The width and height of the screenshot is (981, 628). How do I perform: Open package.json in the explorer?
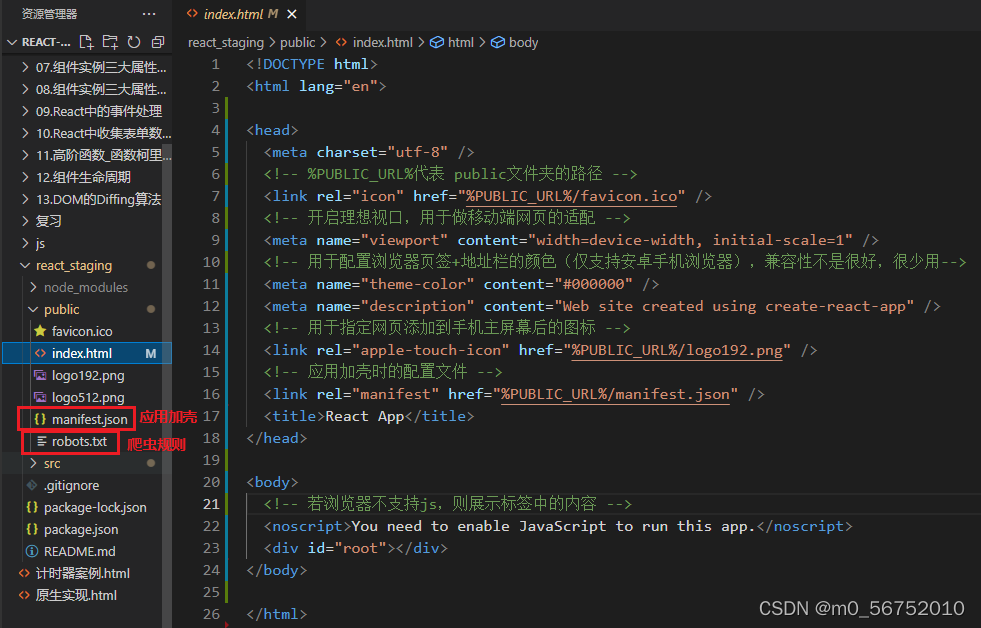(x=81, y=529)
